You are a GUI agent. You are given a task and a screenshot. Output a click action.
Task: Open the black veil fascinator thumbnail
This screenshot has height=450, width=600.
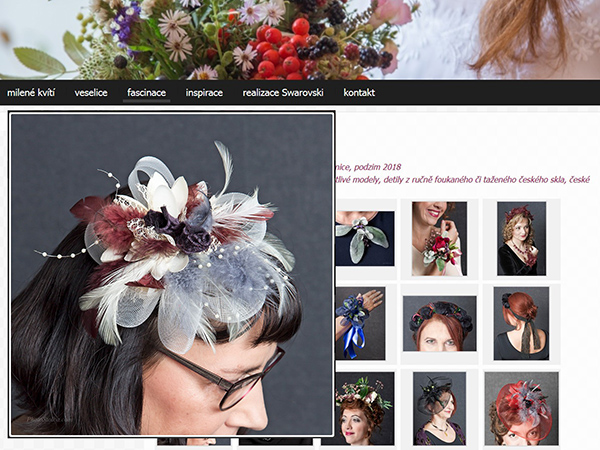pyautogui.click(x=439, y=408)
